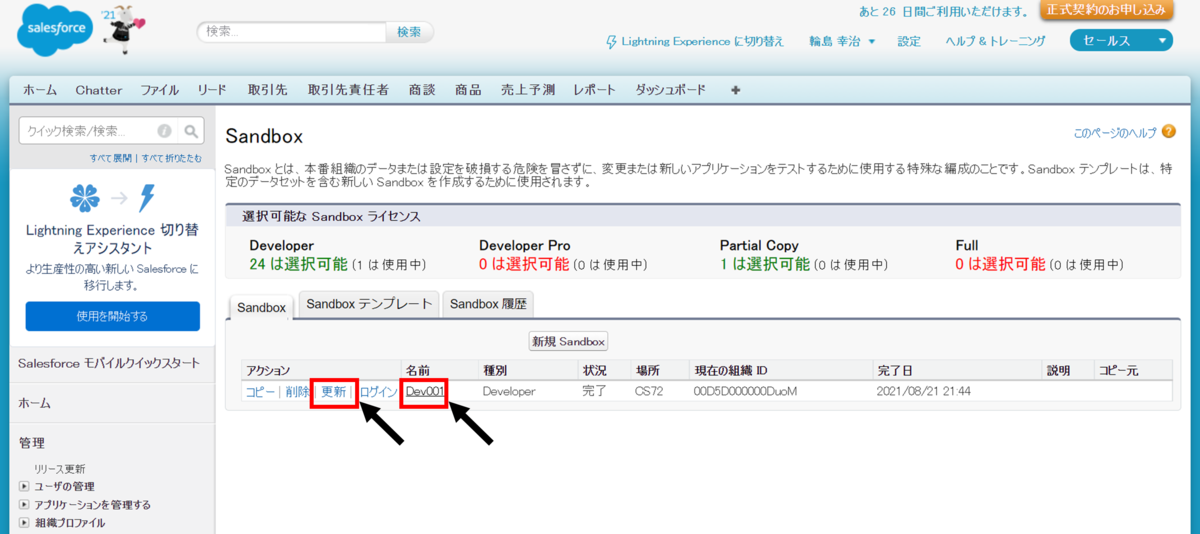The image size is (1200, 534).
Task: Open the 売上予測 tab
Action: [x=528, y=90]
